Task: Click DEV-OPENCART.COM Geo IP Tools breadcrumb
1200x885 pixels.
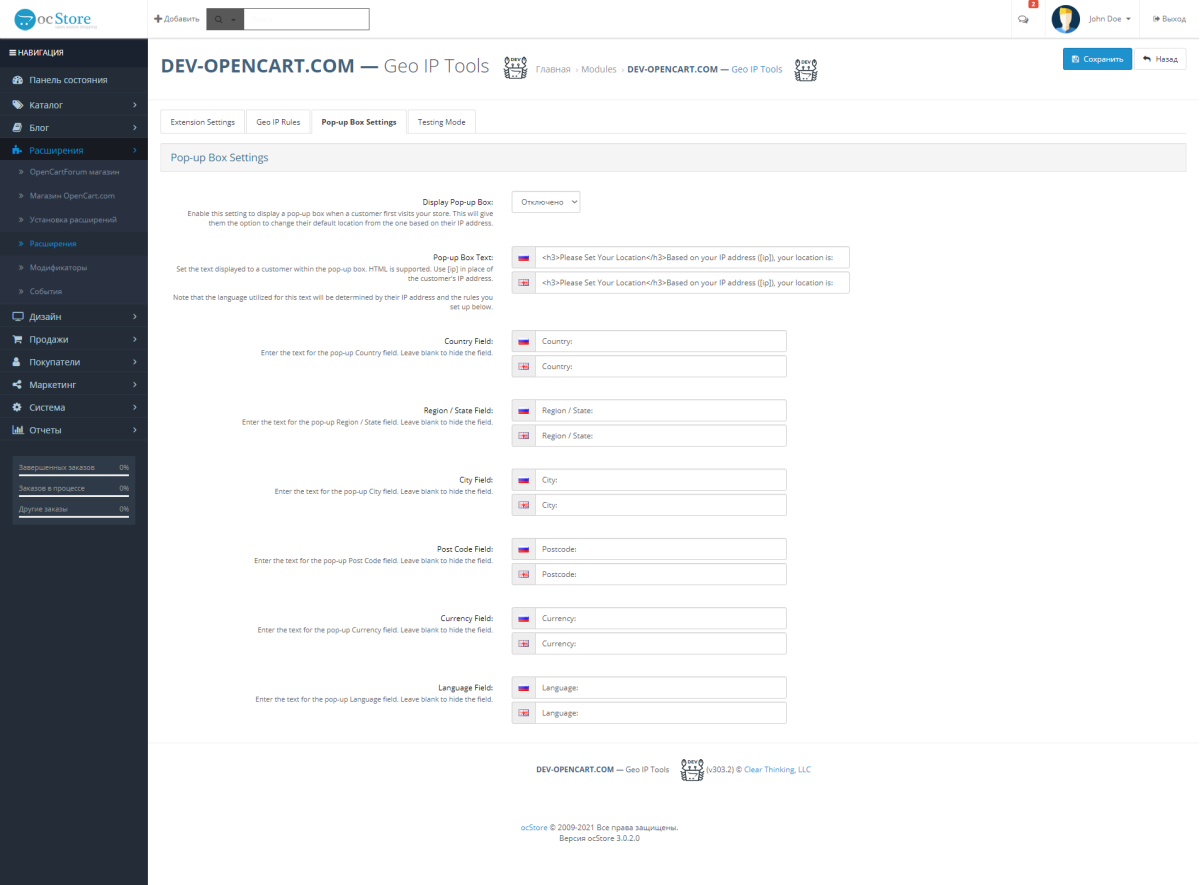Action: (704, 69)
